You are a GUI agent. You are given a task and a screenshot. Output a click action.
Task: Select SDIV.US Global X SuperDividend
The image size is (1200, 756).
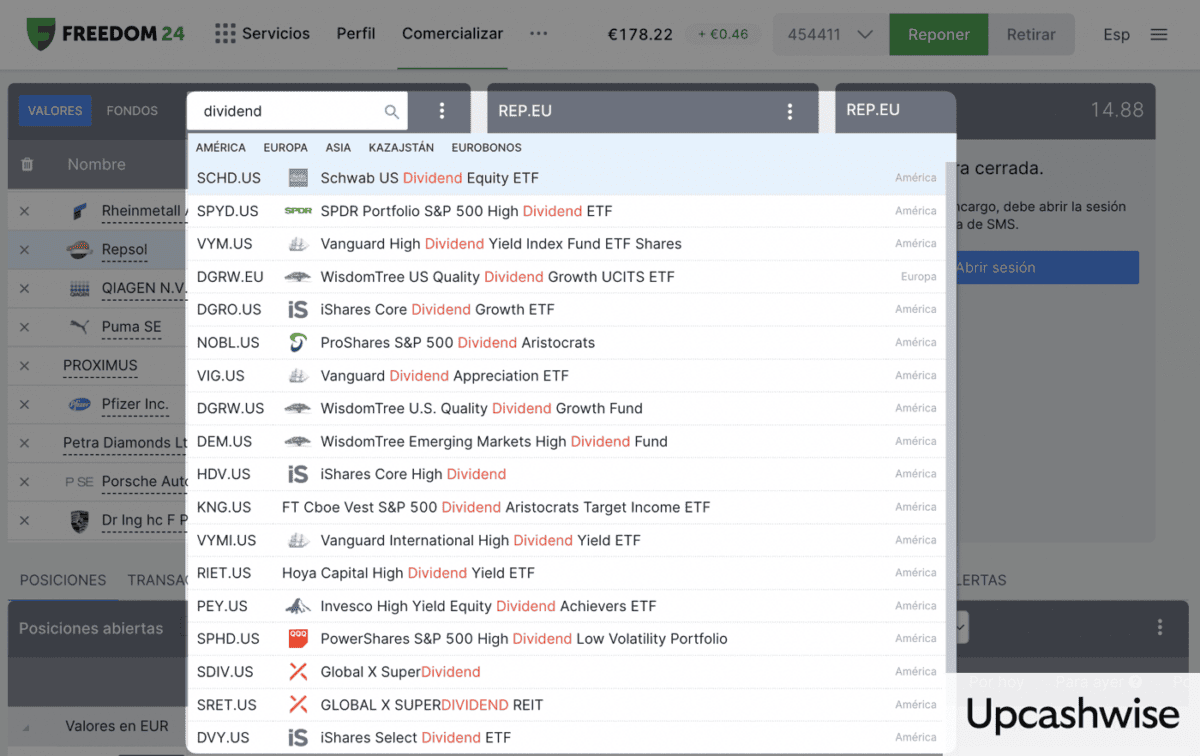[x=566, y=671]
